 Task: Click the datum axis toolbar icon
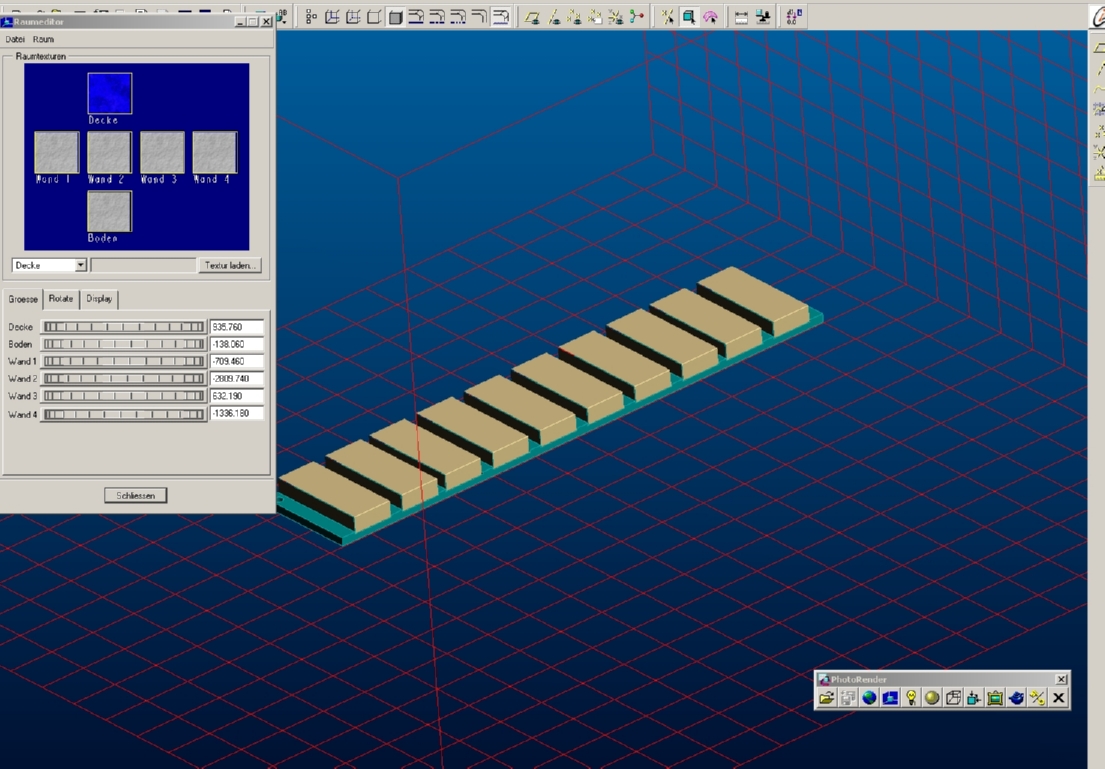(554, 17)
